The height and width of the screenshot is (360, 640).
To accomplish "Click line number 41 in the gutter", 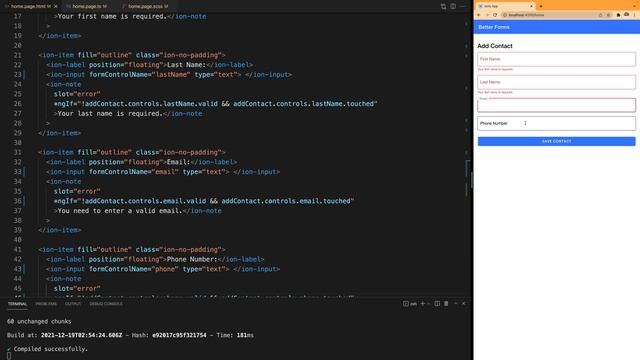I will tap(17, 249).
